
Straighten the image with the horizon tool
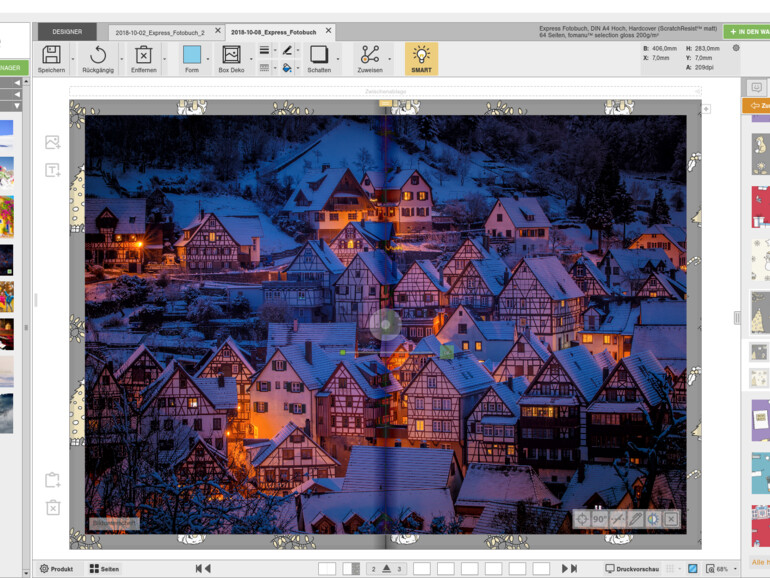click(x=618, y=519)
